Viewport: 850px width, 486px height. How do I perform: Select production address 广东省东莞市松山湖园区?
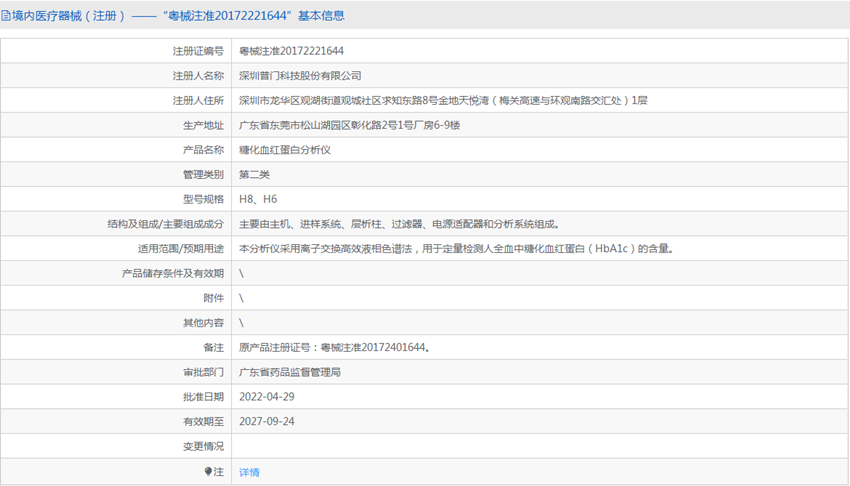pyautogui.click(x=349, y=125)
